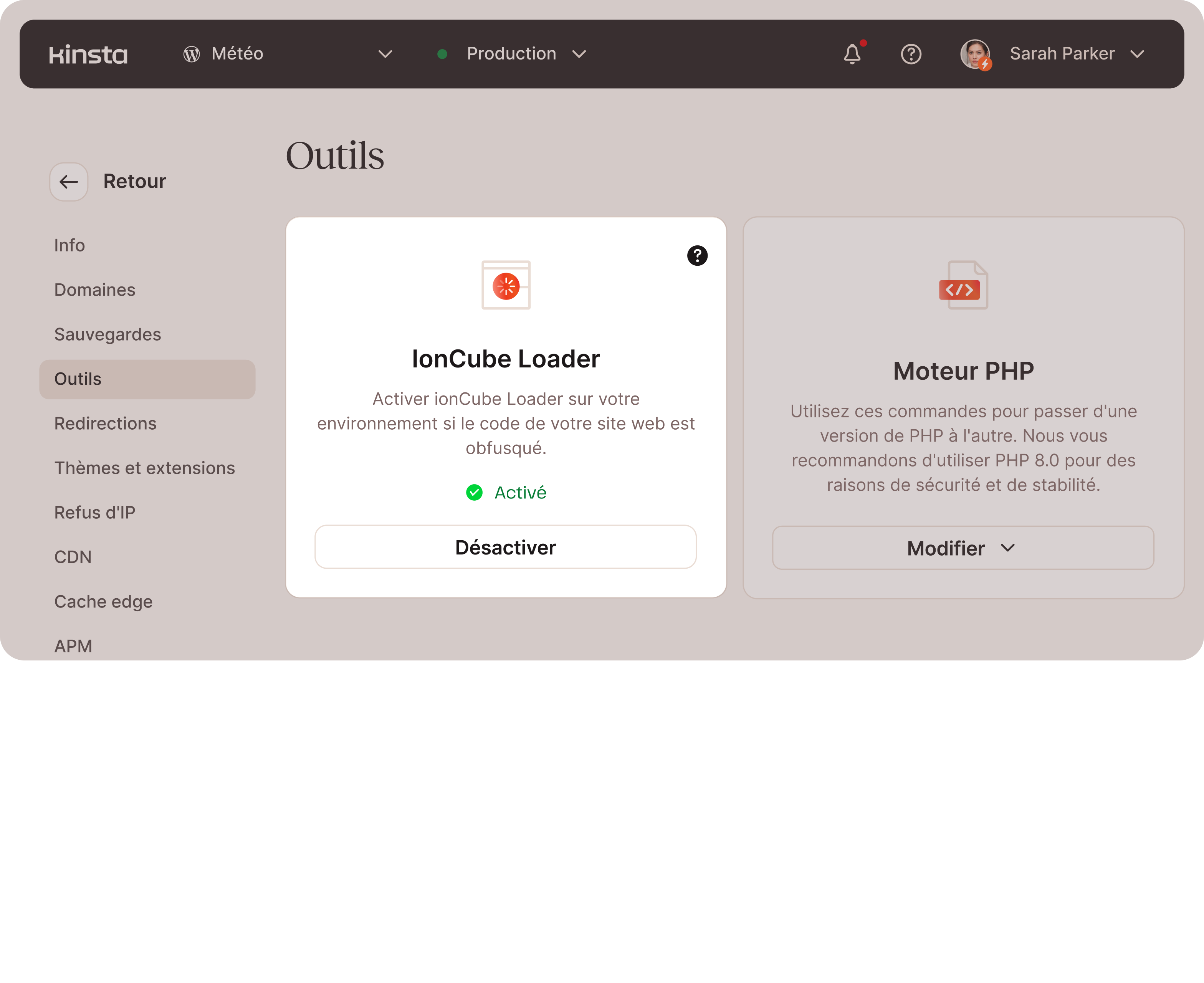Click the WordPress icon beside Météo
The image size is (1204, 983).
coord(191,55)
